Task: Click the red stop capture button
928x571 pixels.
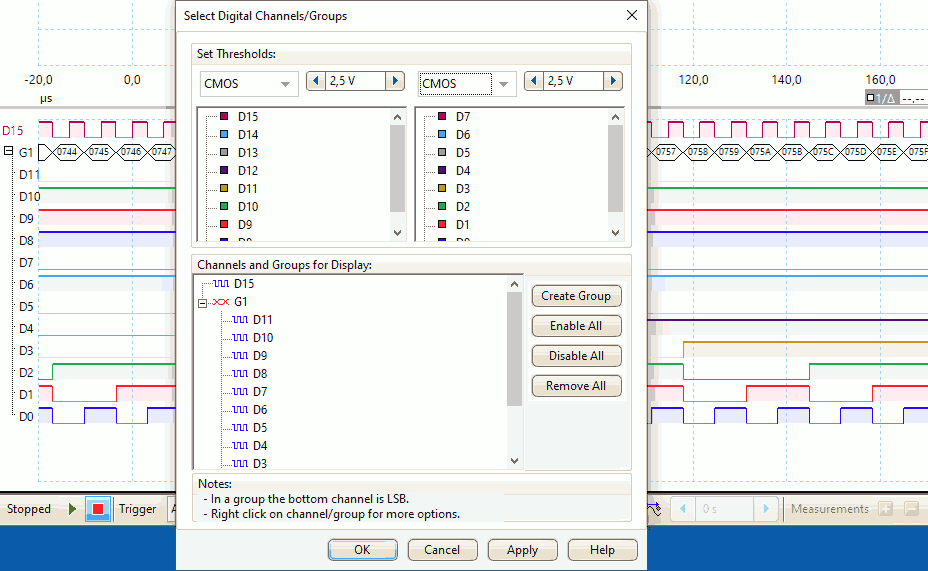Action: [98, 509]
